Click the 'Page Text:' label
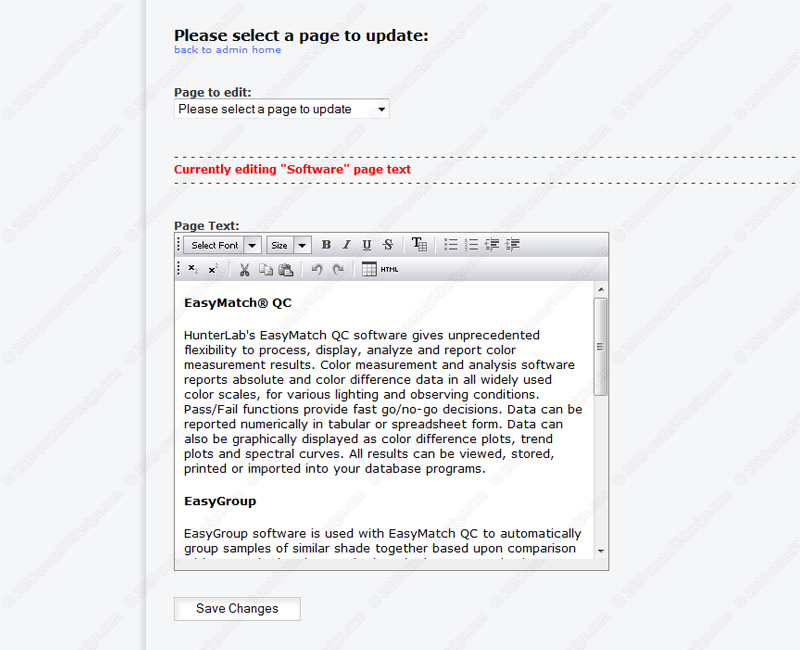 207,226
